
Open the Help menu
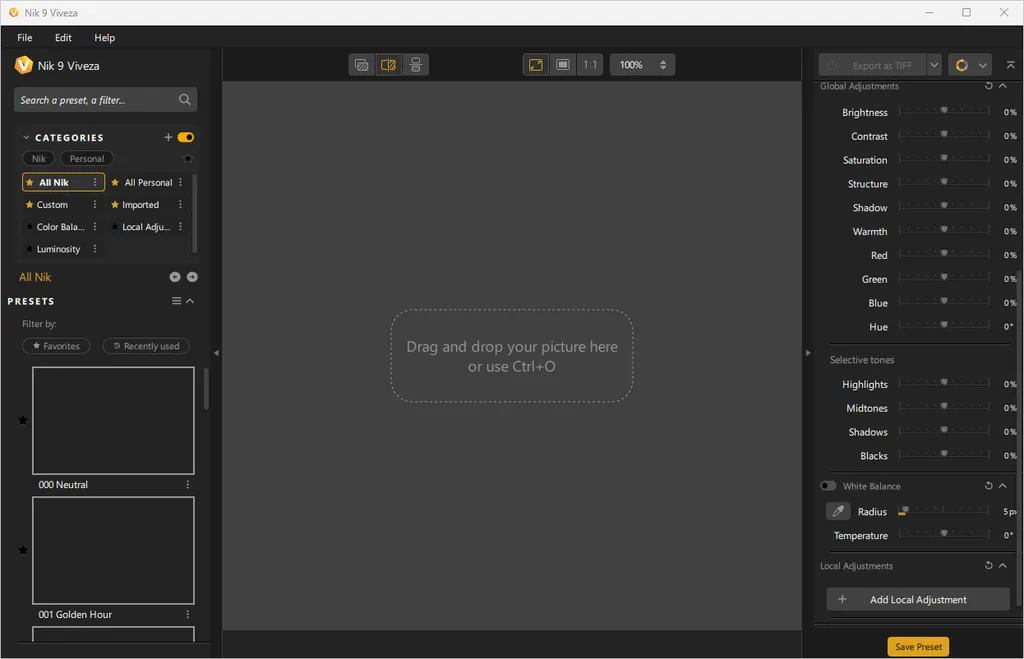pyautogui.click(x=104, y=38)
